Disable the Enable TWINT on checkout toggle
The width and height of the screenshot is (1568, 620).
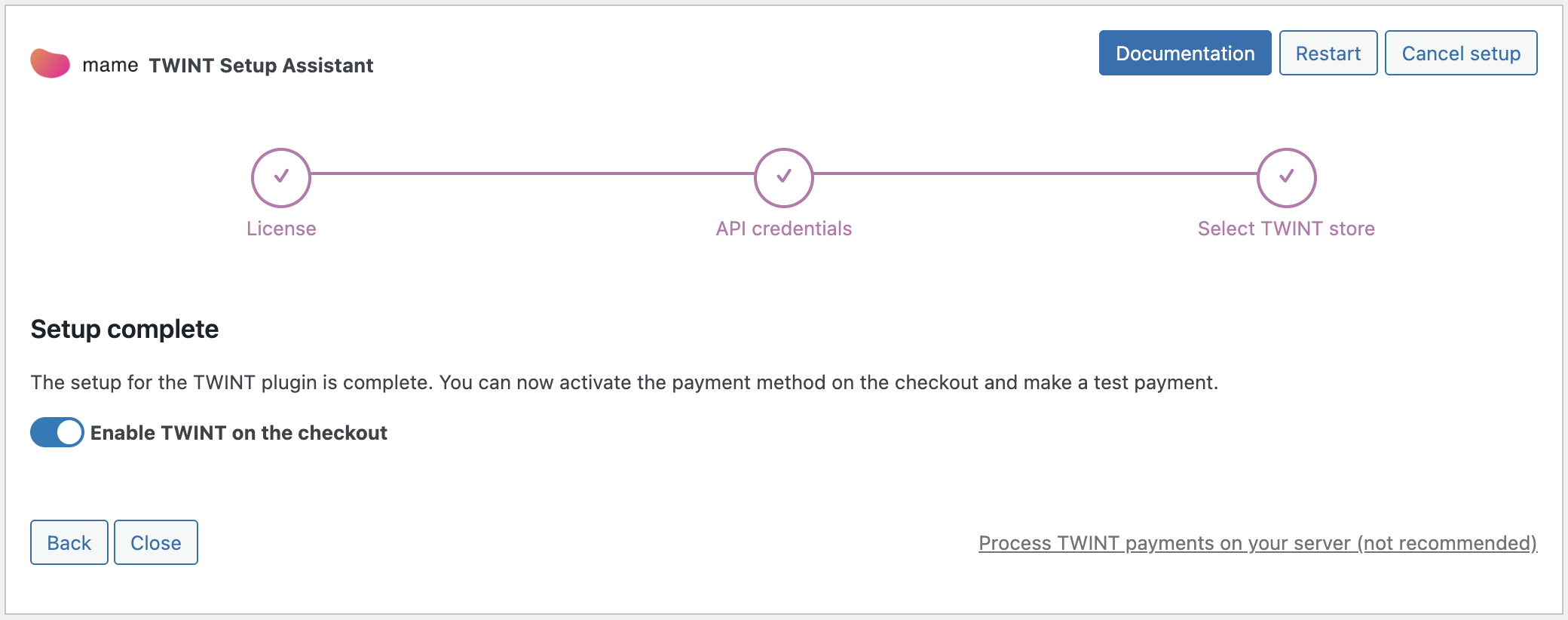coord(57,432)
